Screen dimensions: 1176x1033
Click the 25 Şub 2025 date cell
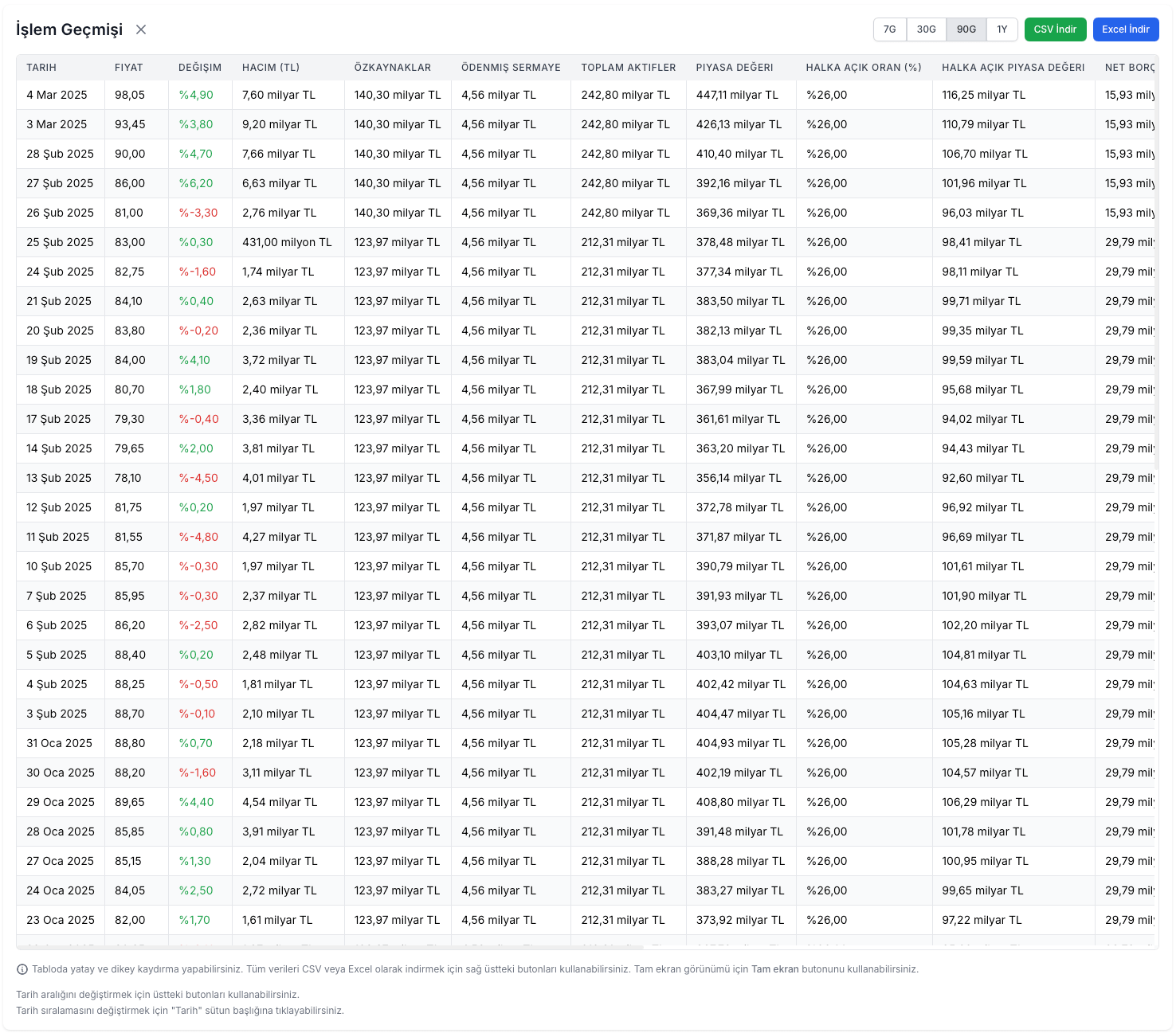[x=60, y=242]
